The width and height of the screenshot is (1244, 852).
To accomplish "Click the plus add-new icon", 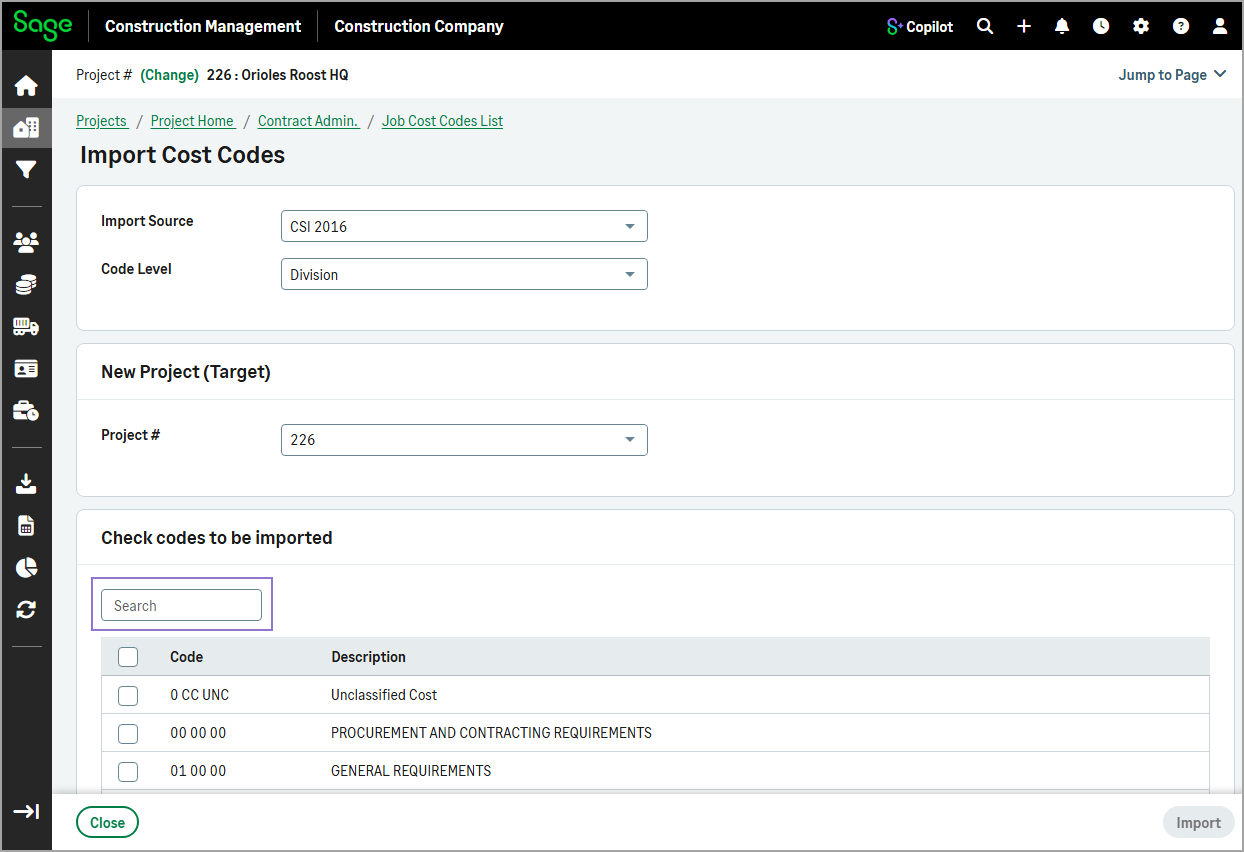I will tap(1024, 26).
